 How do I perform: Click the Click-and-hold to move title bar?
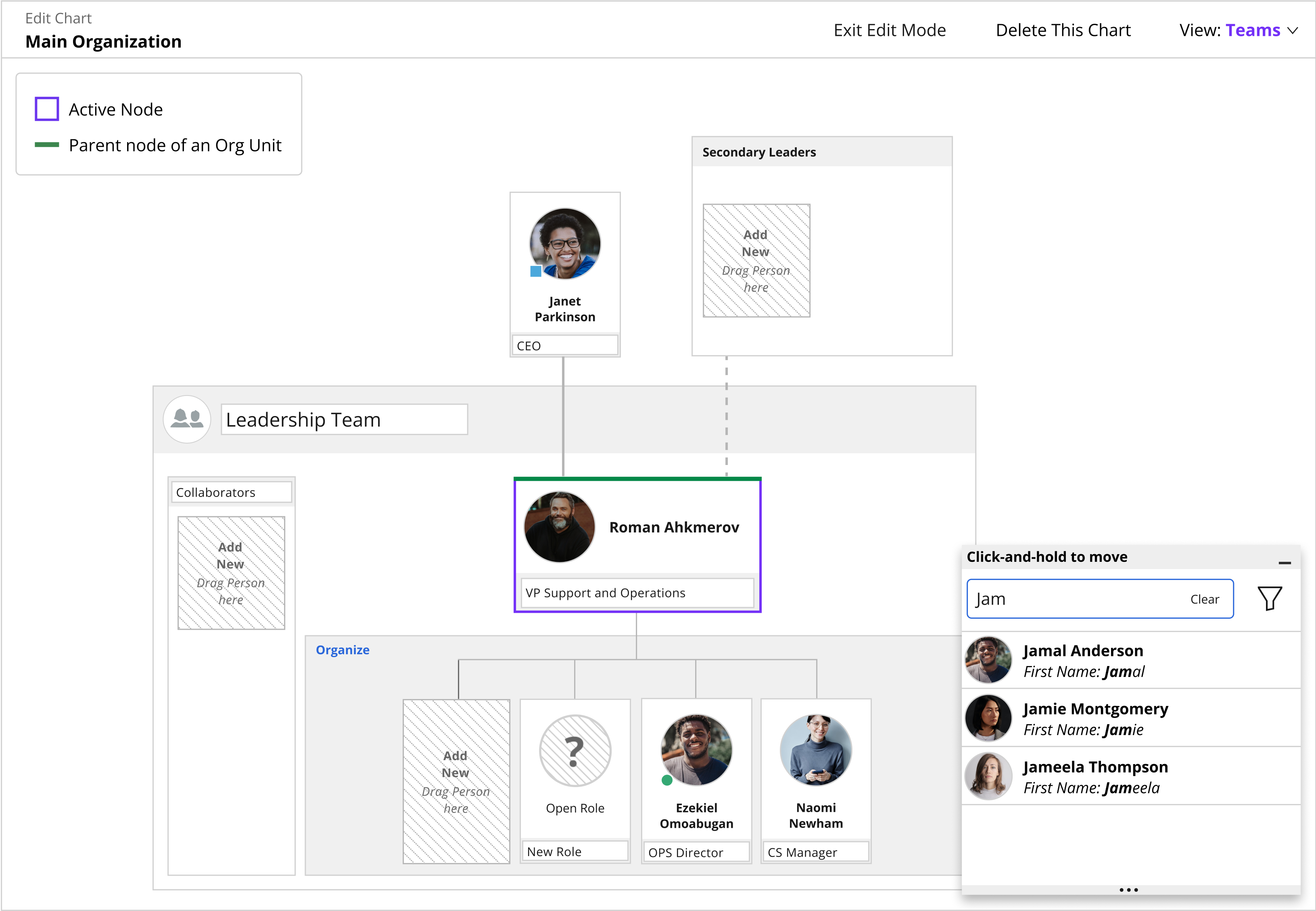1130,557
